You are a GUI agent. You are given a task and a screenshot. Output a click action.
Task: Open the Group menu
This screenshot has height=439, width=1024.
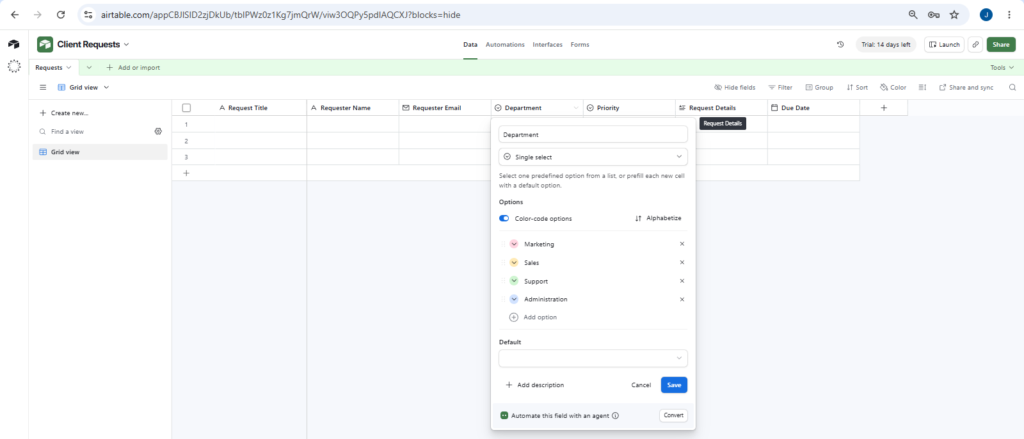820,87
